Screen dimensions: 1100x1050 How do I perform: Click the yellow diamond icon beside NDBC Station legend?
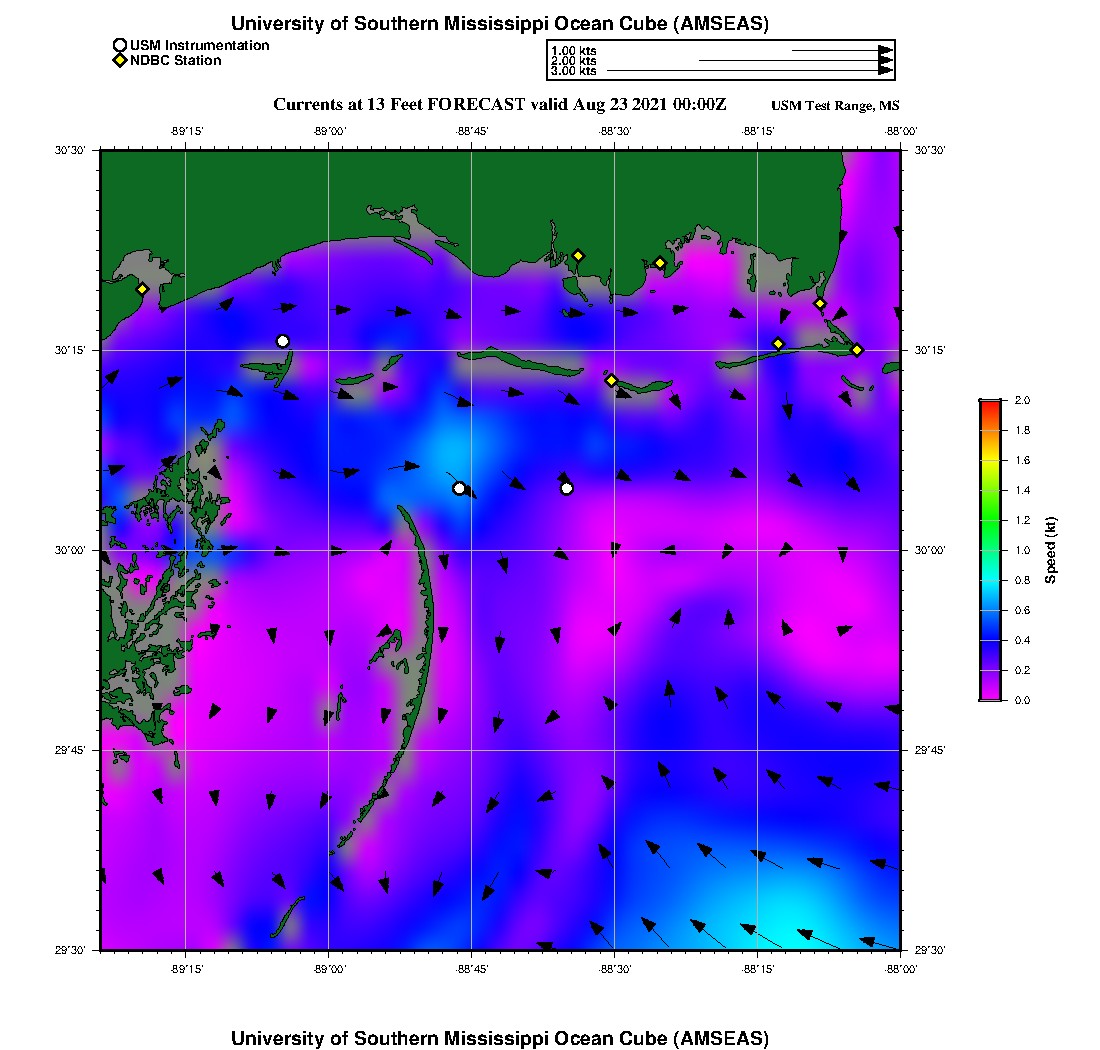coord(120,61)
